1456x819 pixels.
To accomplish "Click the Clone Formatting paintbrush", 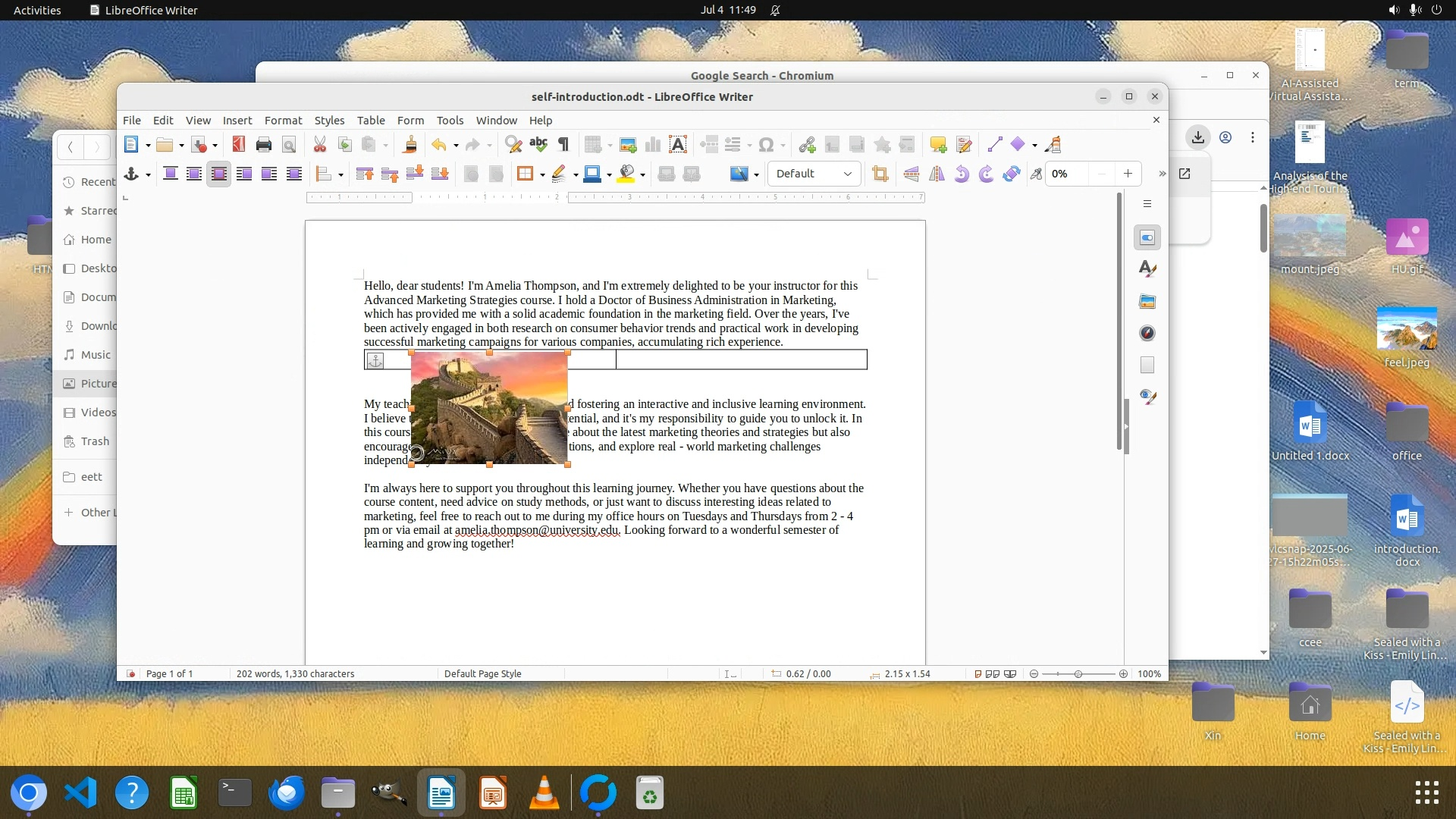I will 409,144.
